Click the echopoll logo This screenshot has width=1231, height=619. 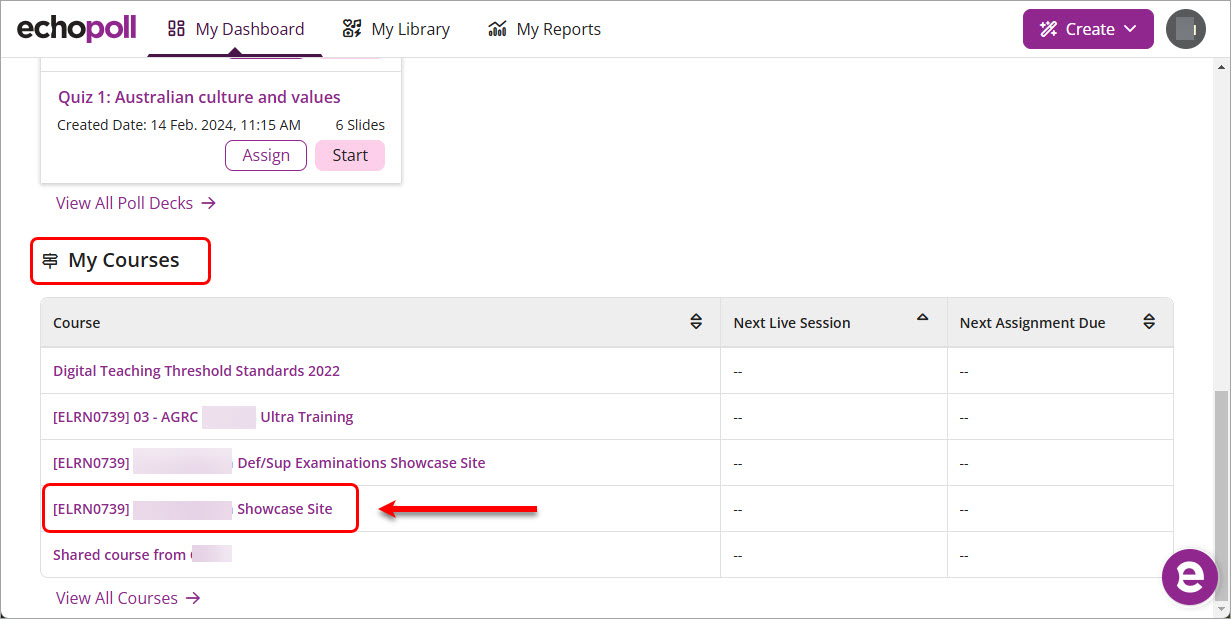click(76, 29)
